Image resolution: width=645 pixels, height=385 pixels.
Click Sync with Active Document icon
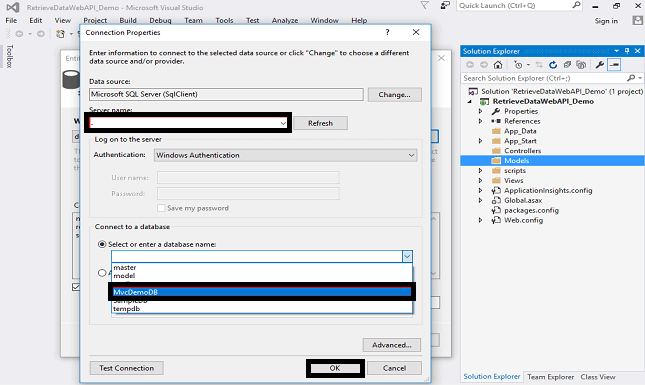(539, 65)
